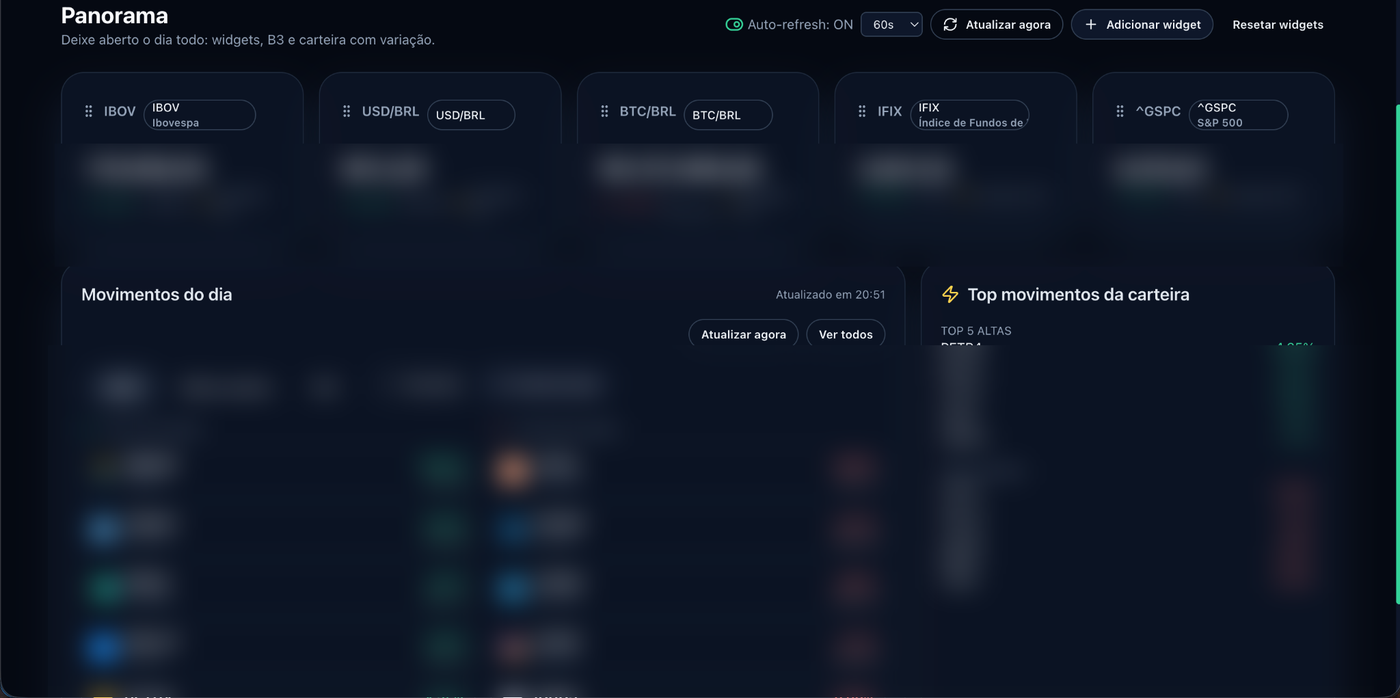Click the page vertical scrollbar
1400x698 pixels.
tap(1397, 354)
